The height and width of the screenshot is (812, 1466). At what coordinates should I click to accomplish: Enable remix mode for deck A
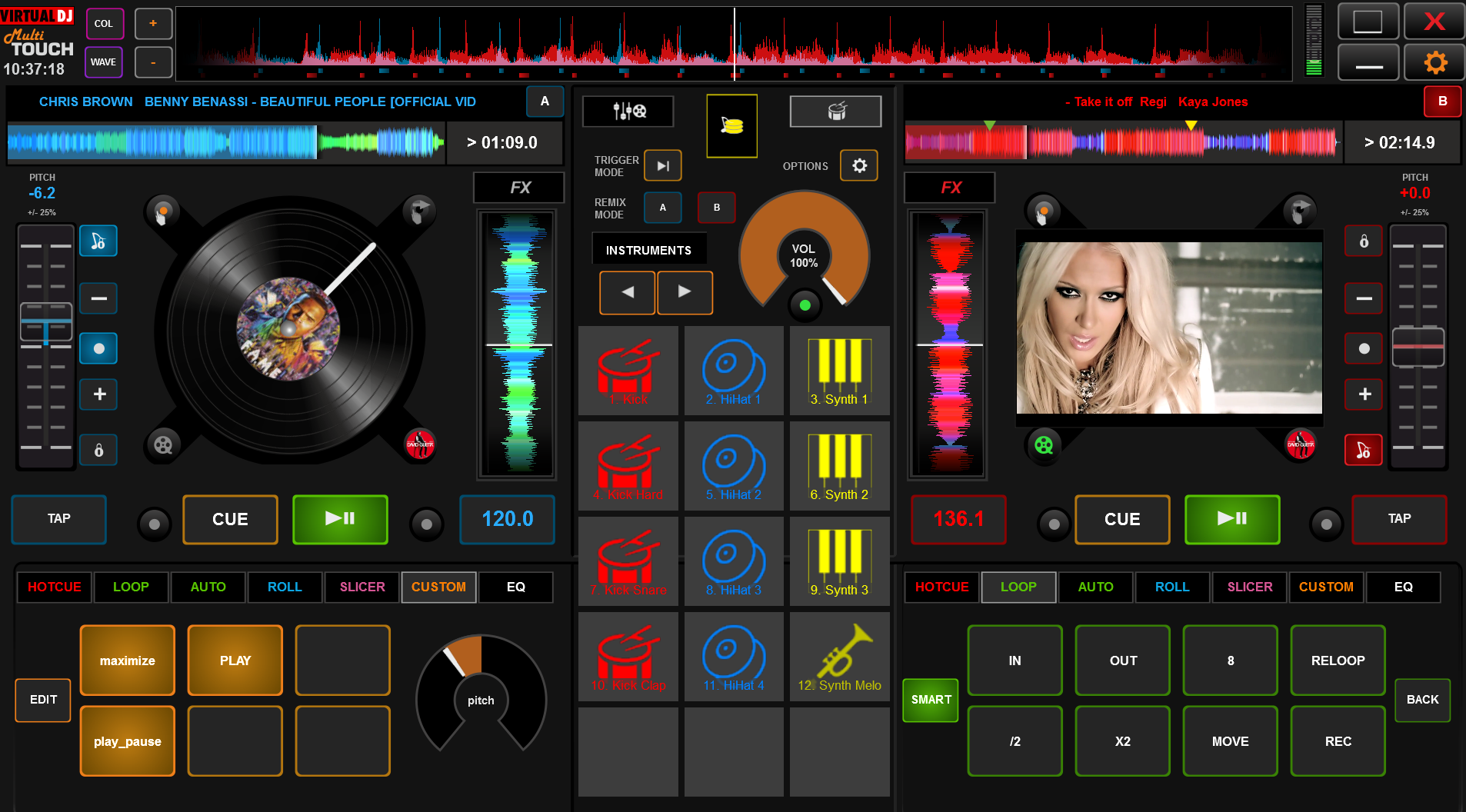pyautogui.click(x=662, y=208)
